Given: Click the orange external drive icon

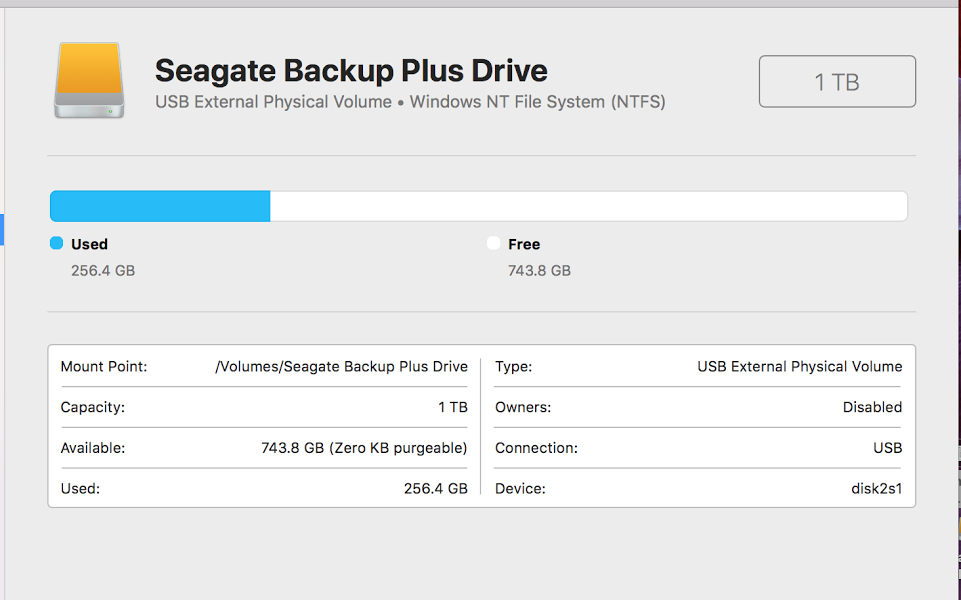Looking at the screenshot, I should pos(89,80).
